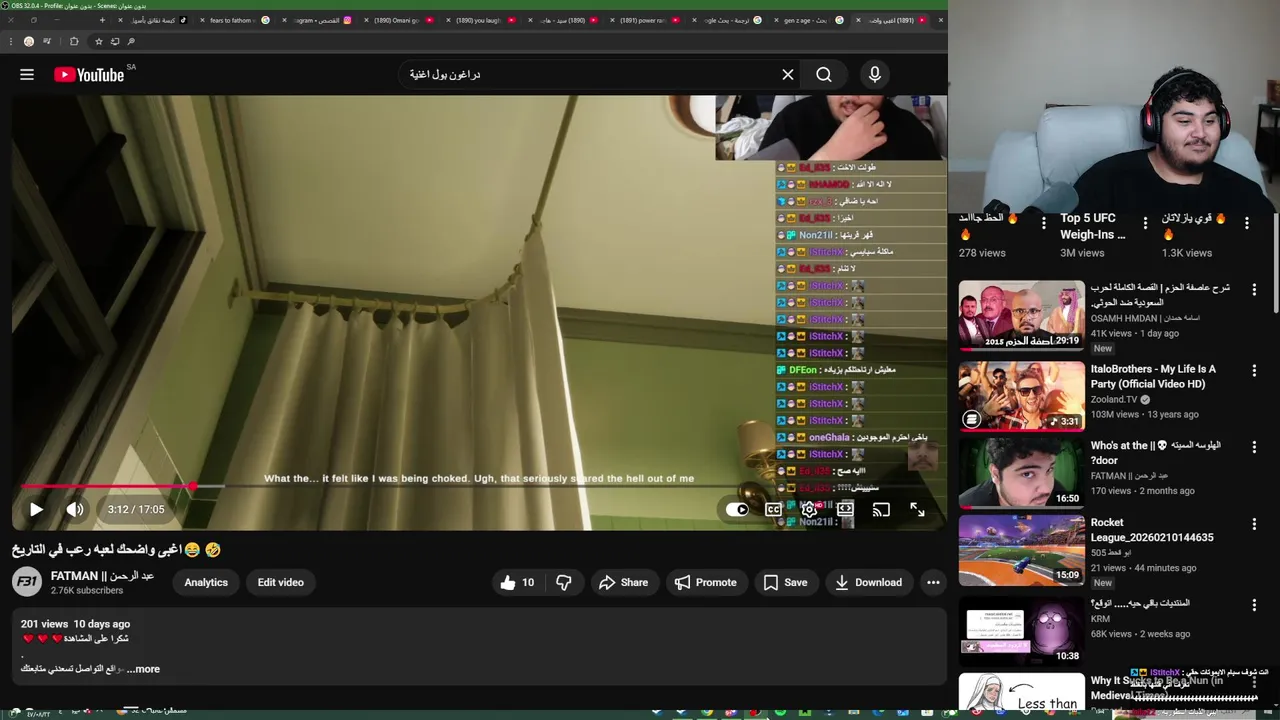Open Top 5 UFC Weigh-Ins title
1280x720 pixels.
[1092, 226]
